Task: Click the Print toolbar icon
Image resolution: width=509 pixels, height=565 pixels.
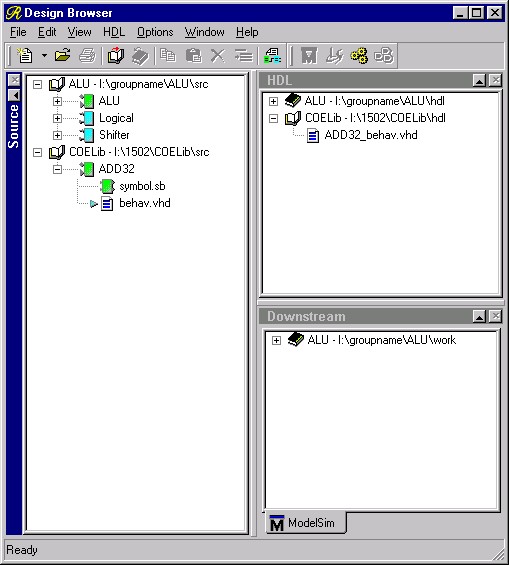Action: pos(87,56)
